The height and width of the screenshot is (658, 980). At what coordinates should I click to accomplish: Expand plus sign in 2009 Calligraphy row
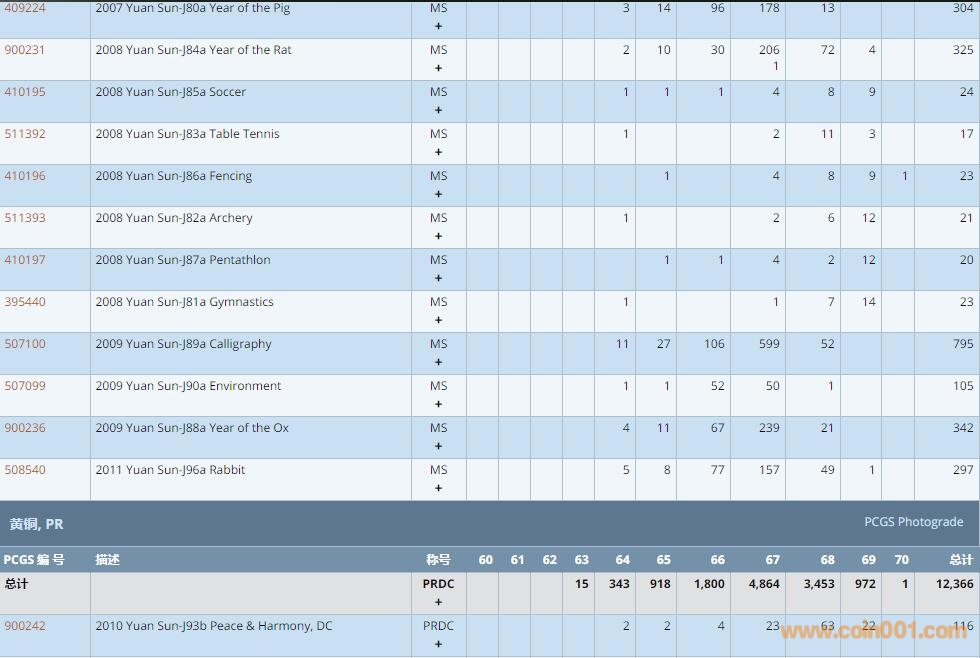coord(438,363)
